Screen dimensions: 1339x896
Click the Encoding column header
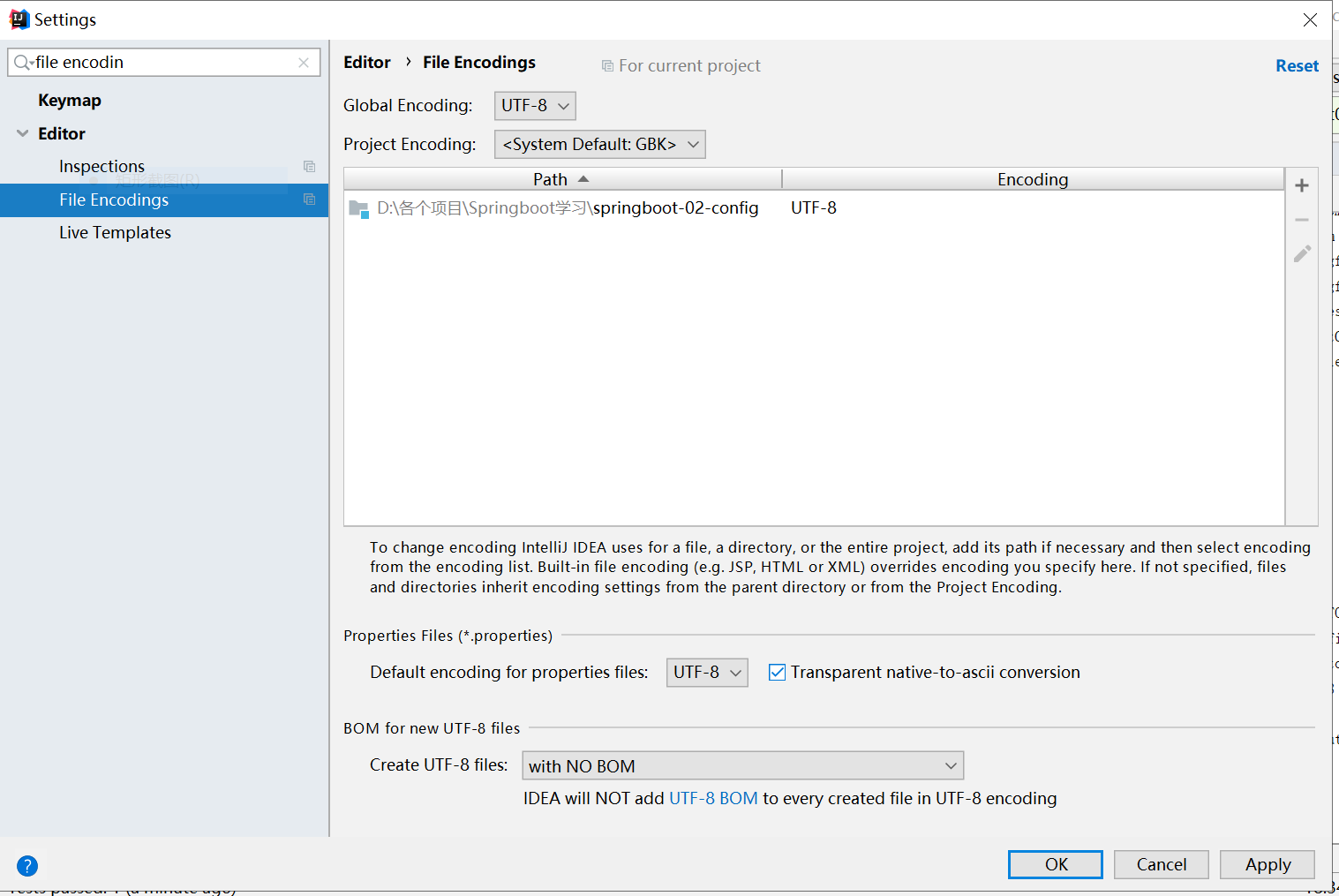point(1033,179)
